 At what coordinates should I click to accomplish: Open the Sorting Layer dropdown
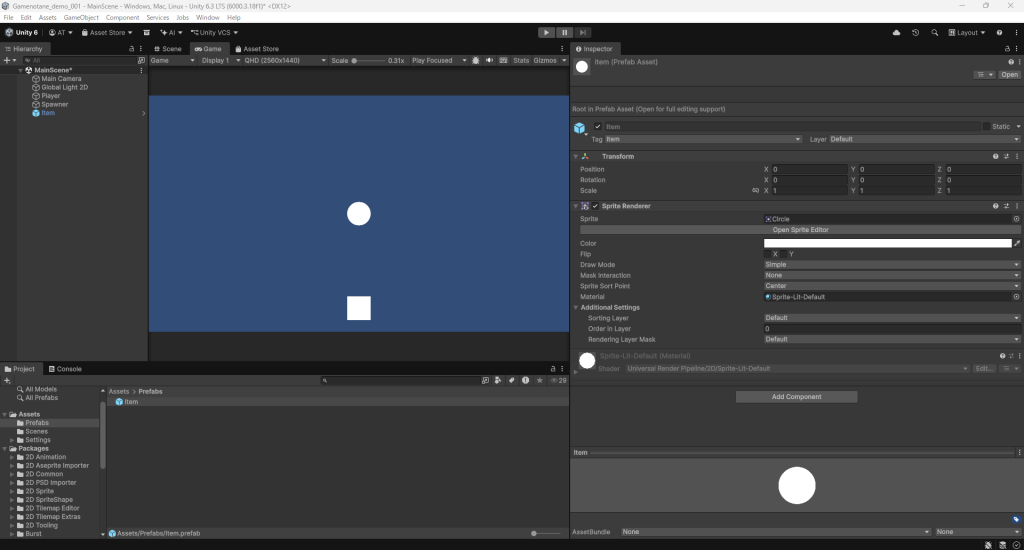pyautogui.click(x=892, y=318)
